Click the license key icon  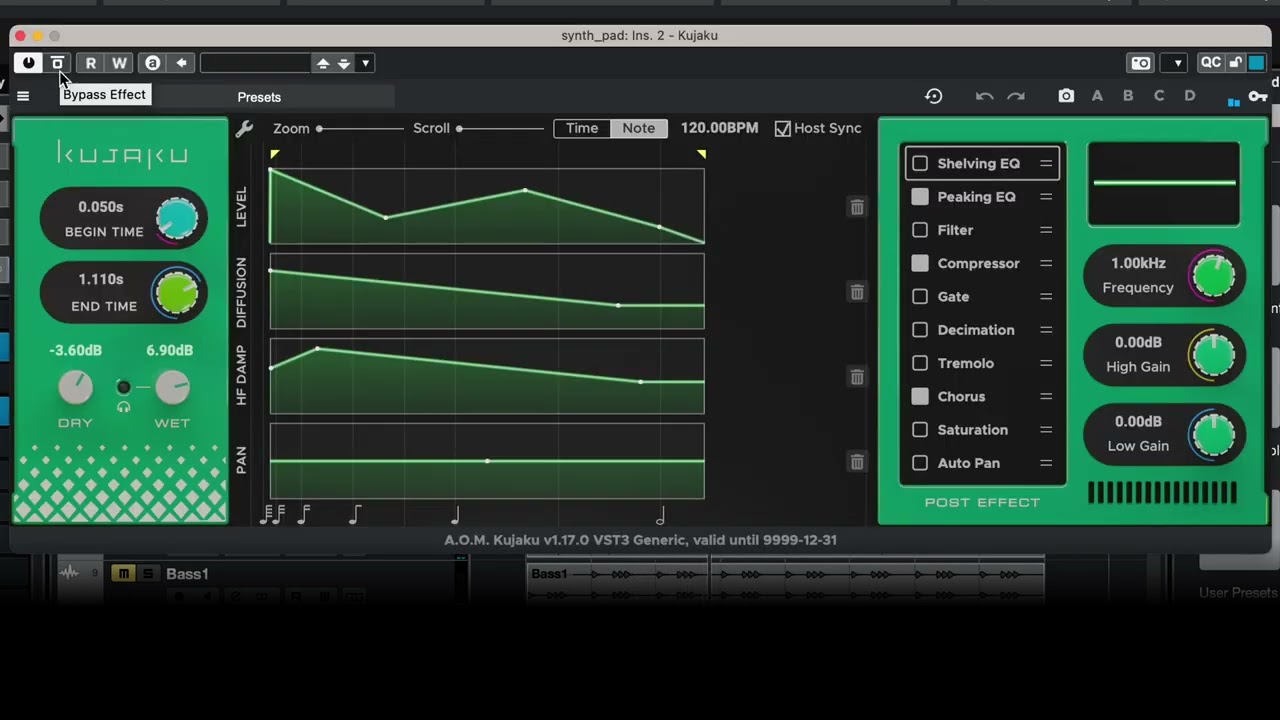(1258, 97)
